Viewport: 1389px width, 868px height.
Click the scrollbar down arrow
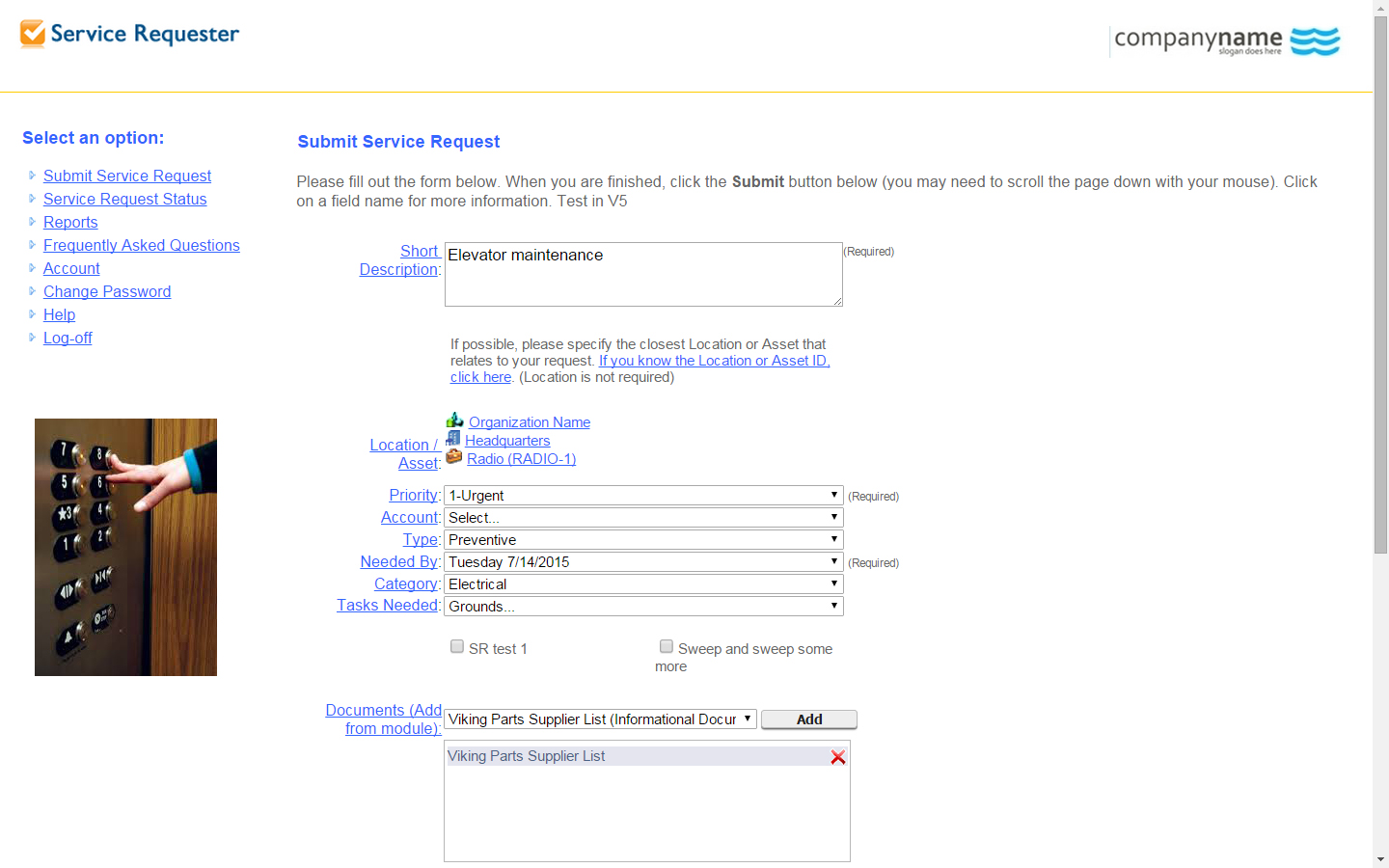tap(1380, 859)
